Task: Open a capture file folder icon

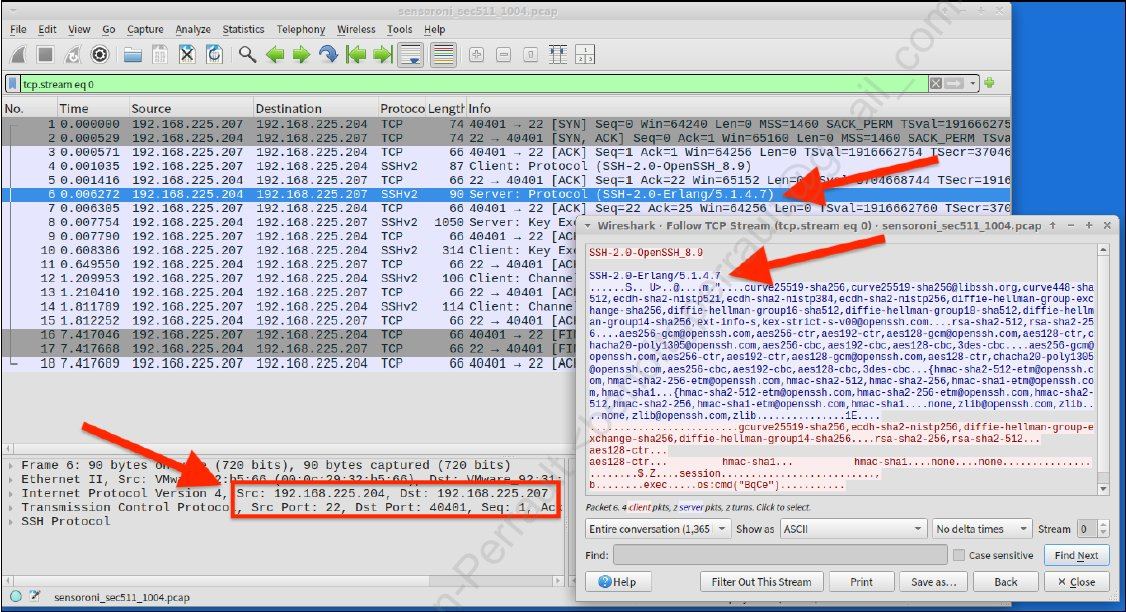Action: click(133, 55)
